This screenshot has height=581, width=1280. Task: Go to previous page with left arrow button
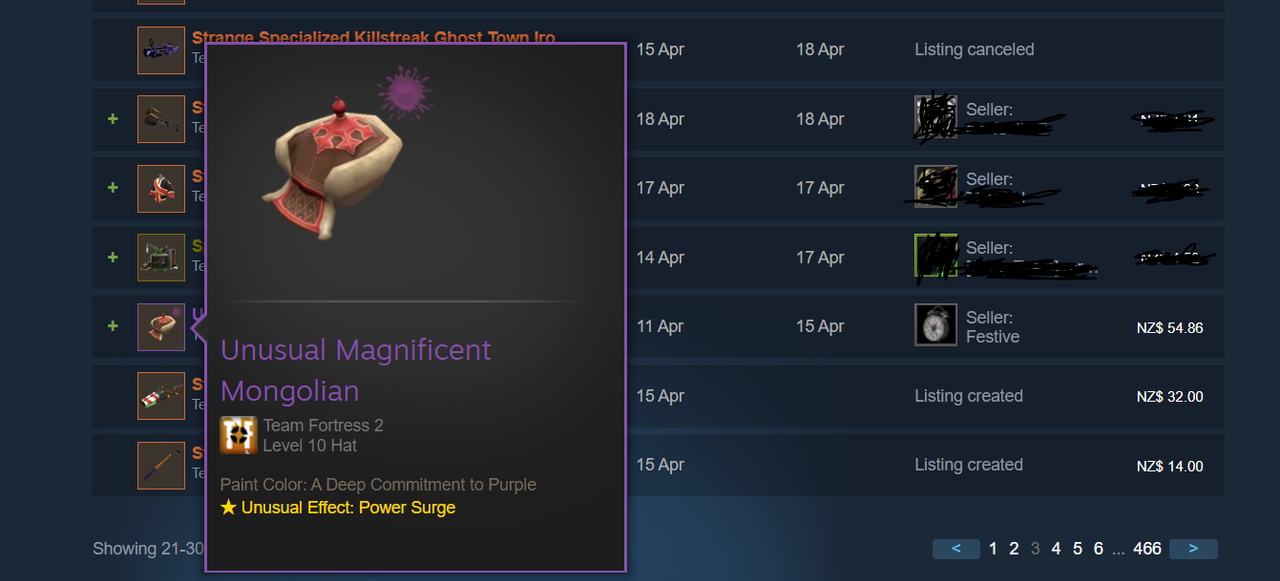click(957, 548)
